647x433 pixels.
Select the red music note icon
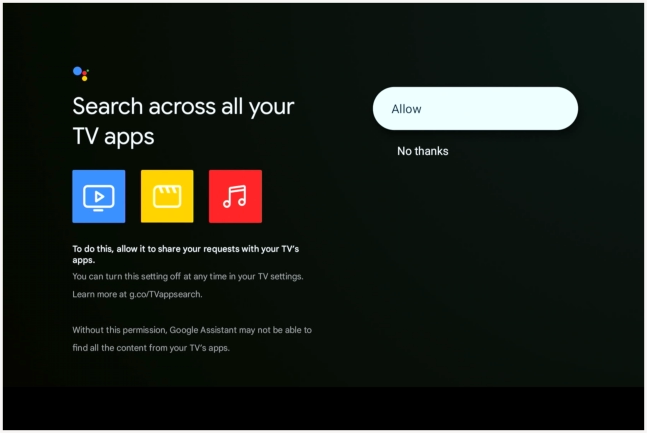(235, 196)
